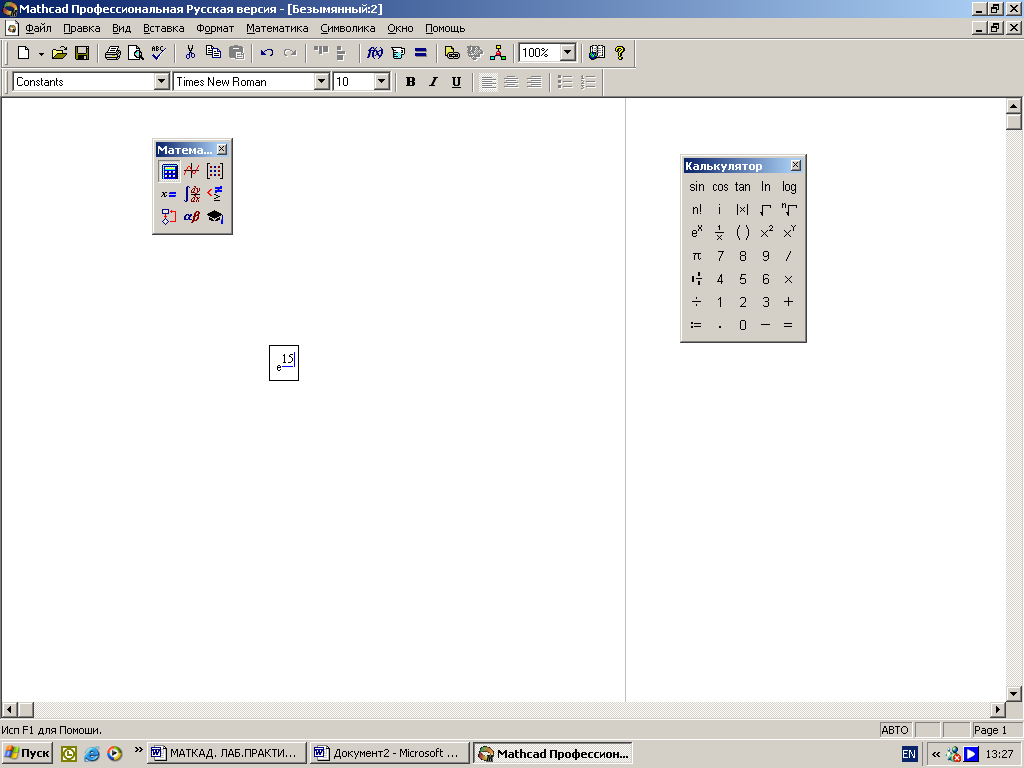Click the vertical scrollbar down arrow
This screenshot has height=768, width=1024.
pos(1014,694)
